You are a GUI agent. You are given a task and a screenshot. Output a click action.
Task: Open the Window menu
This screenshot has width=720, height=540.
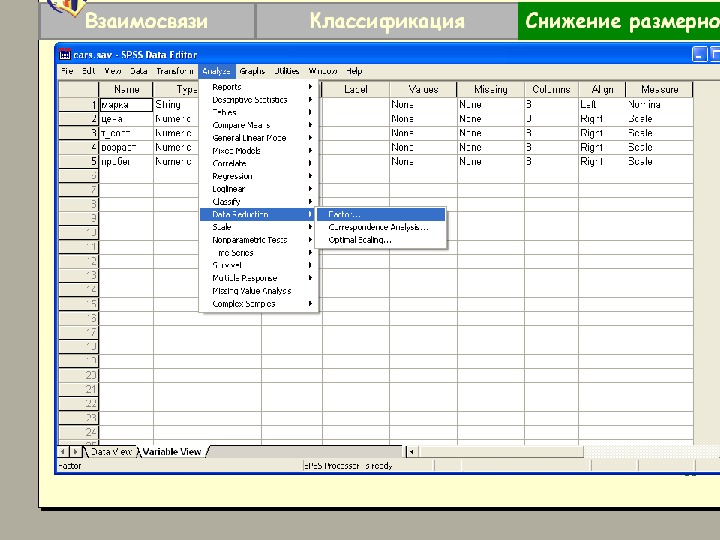coord(323,71)
